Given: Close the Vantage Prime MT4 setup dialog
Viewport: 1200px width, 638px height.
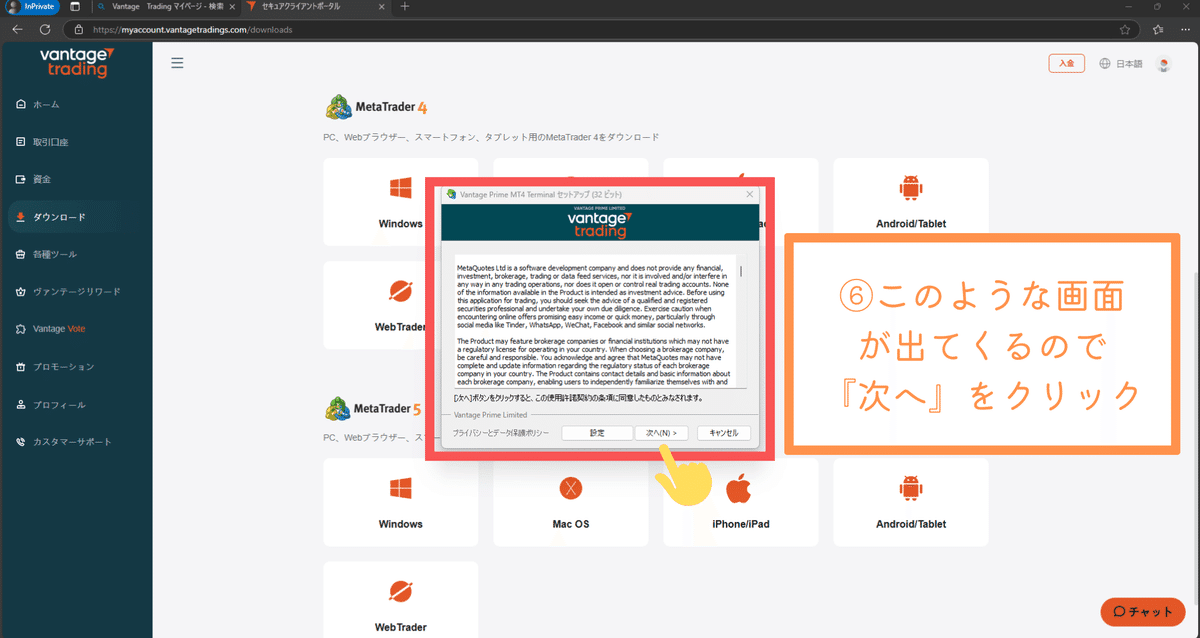Looking at the screenshot, I should [748, 193].
